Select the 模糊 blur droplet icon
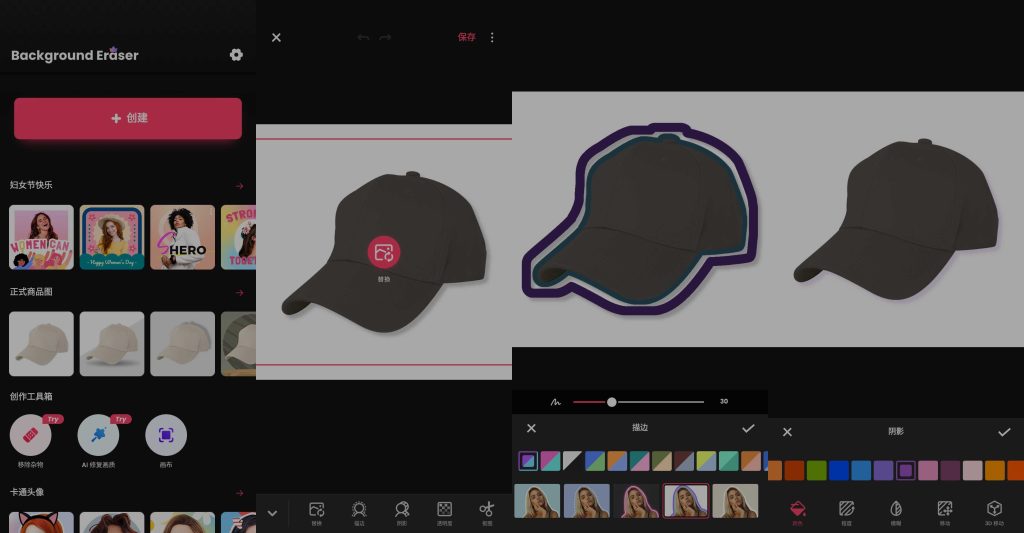Screen dimensions: 1024x533 point(896,509)
